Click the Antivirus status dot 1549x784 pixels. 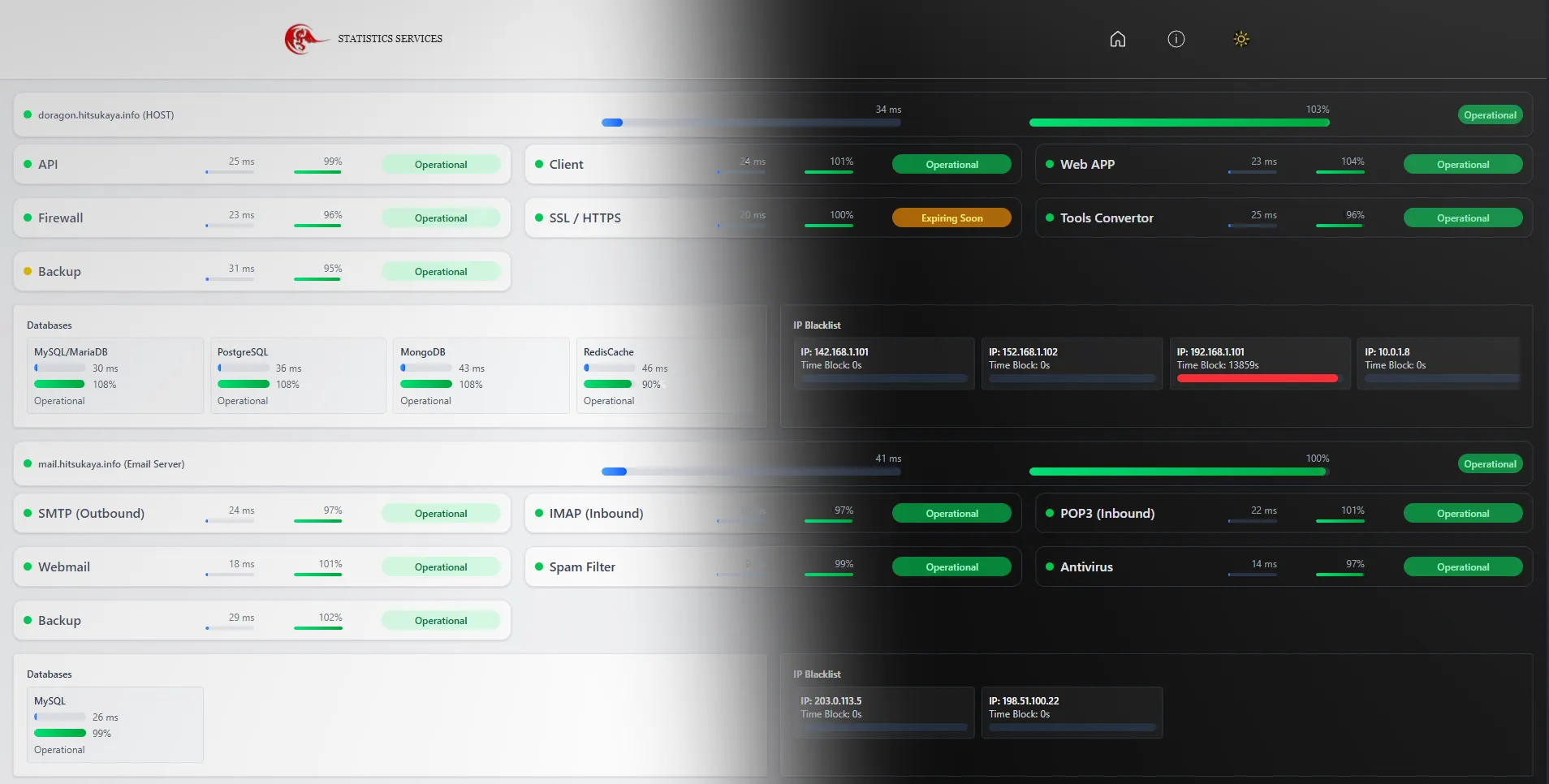[x=1050, y=566]
